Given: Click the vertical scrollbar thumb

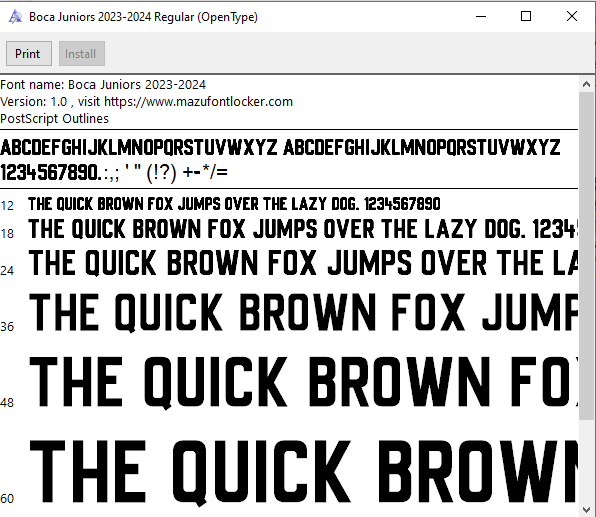Looking at the screenshot, I should (x=586, y=256).
